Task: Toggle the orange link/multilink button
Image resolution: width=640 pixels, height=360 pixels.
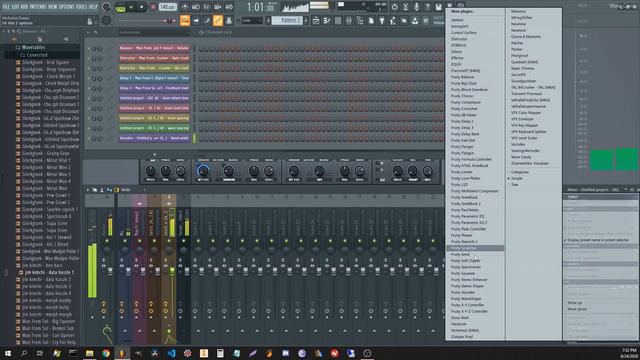Action: [x=218, y=20]
